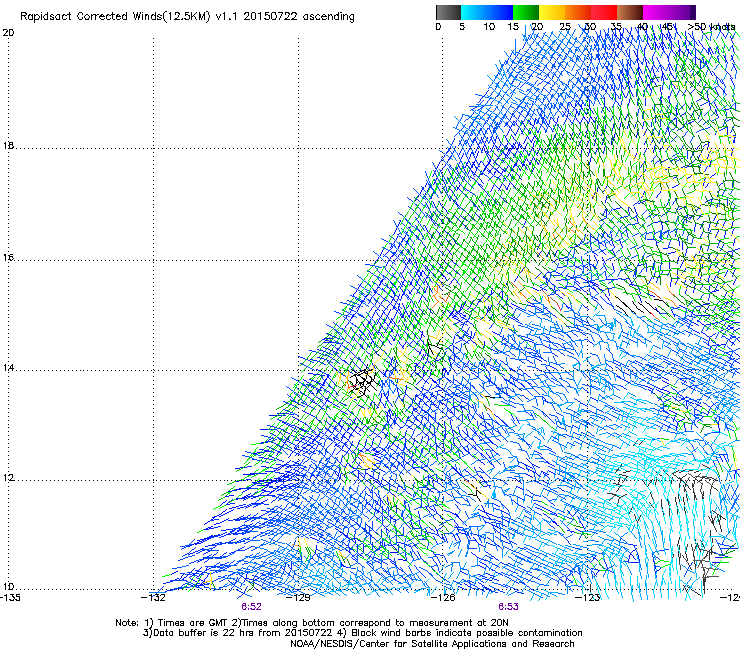
Task: Click the longitude label -135
Action: click(10, 598)
